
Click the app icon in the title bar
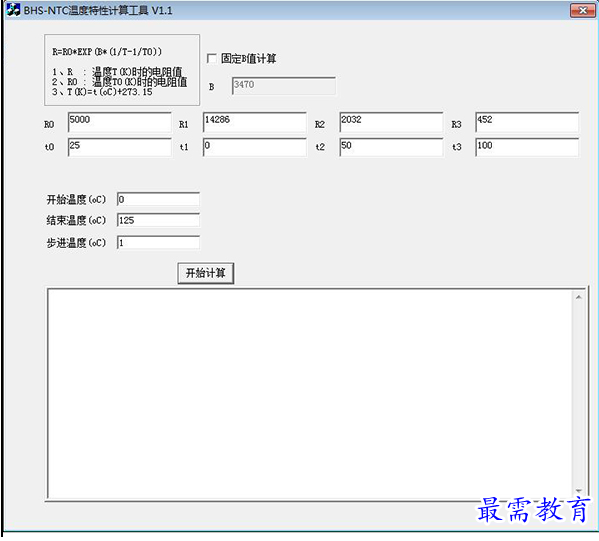pos(13,10)
